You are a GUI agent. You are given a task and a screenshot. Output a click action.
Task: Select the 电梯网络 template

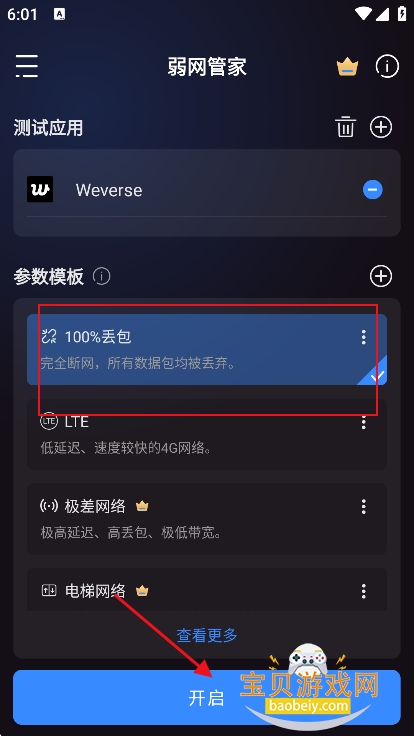tap(207, 590)
